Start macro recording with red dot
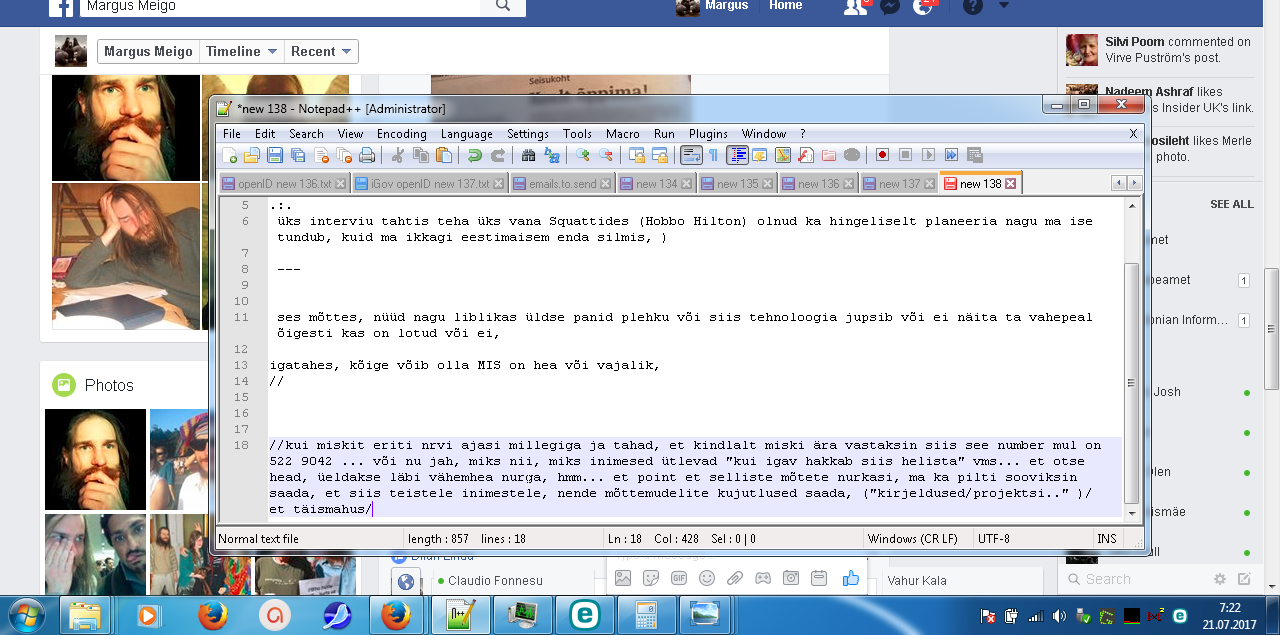 882,155
